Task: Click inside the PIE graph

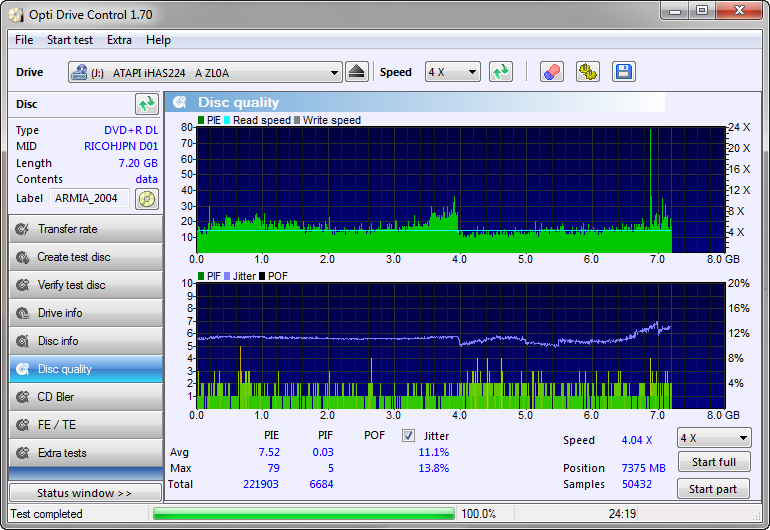Action: [x=461, y=190]
